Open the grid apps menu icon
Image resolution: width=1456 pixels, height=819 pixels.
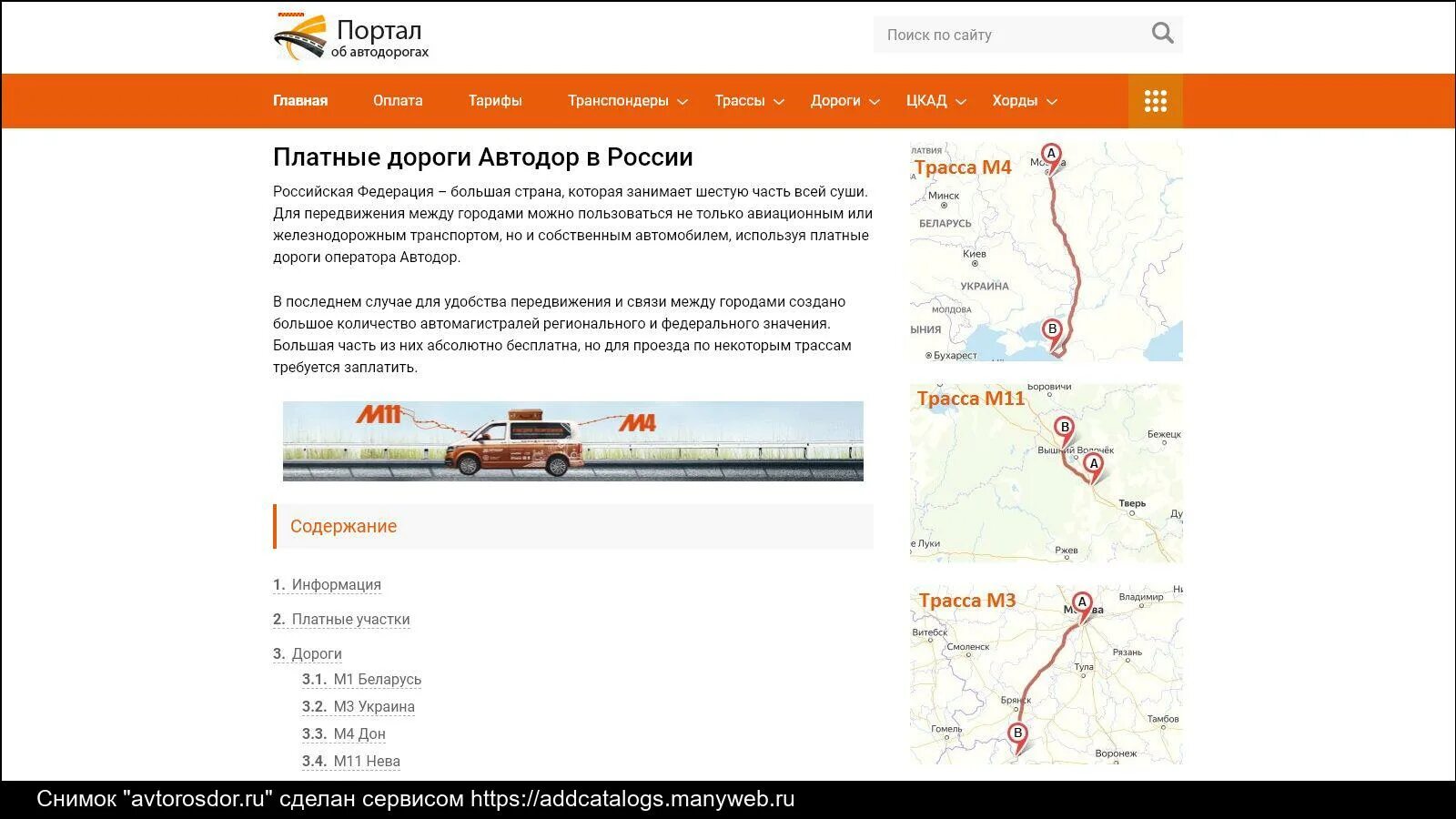tap(1156, 101)
